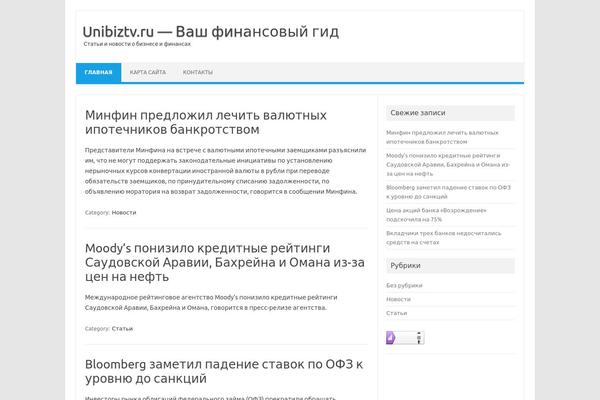Screen dimensions: 600x400
Task: Open article headline 'Минфин предложил лечить валютных ипотечников'
Action: 206,122
